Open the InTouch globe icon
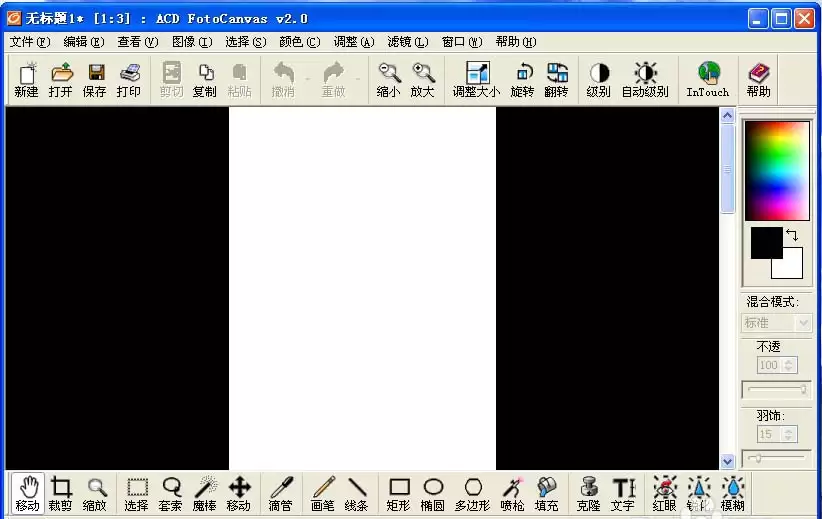Screen dimensions: 822x519 pyautogui.click(x=708, y=72)
